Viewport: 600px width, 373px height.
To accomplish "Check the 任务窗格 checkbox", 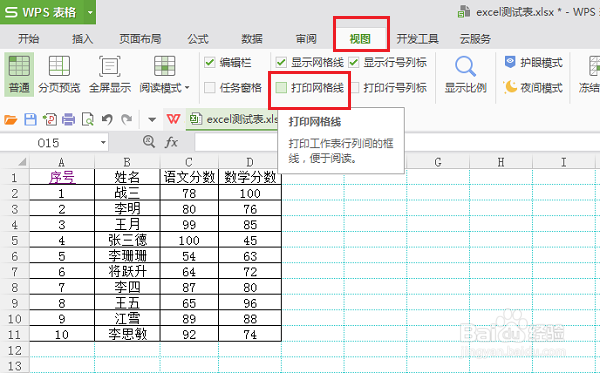I will pyautogui.click(x=209, y=88).
